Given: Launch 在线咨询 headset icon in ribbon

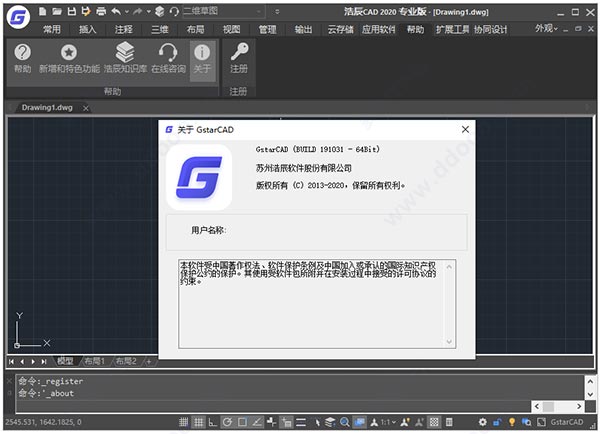Looking at the screenshot, I should (x=168, y=59).
